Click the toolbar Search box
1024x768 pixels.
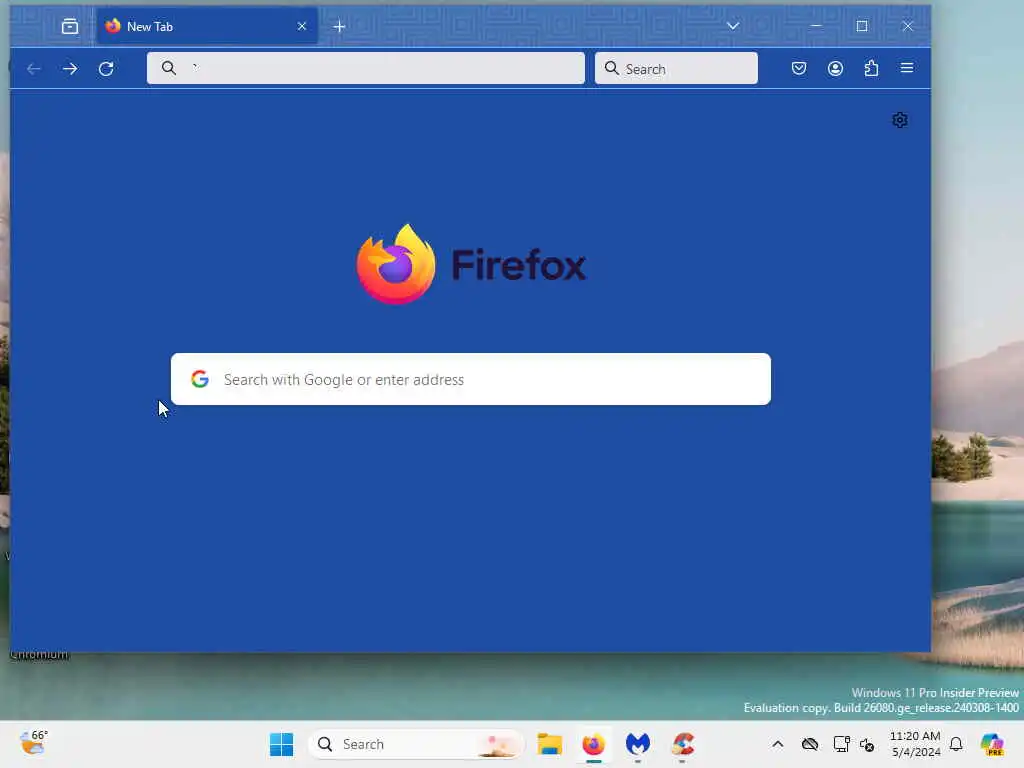tap(676, 68)
